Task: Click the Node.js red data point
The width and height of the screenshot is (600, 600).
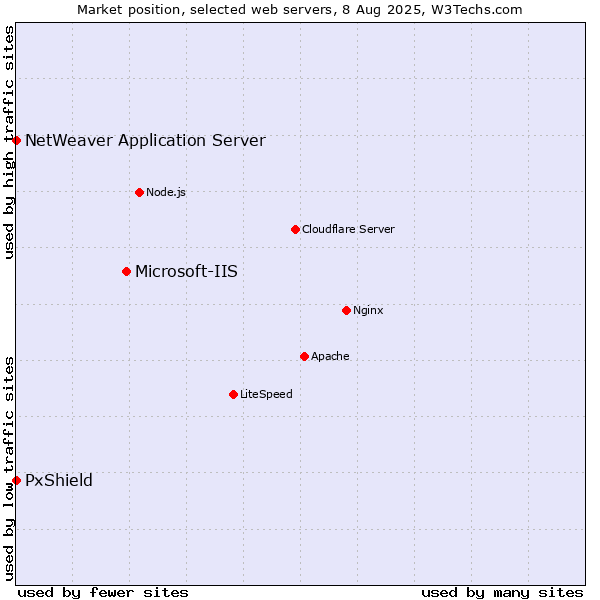Action: pyautogui.click(x=140, y=192)
